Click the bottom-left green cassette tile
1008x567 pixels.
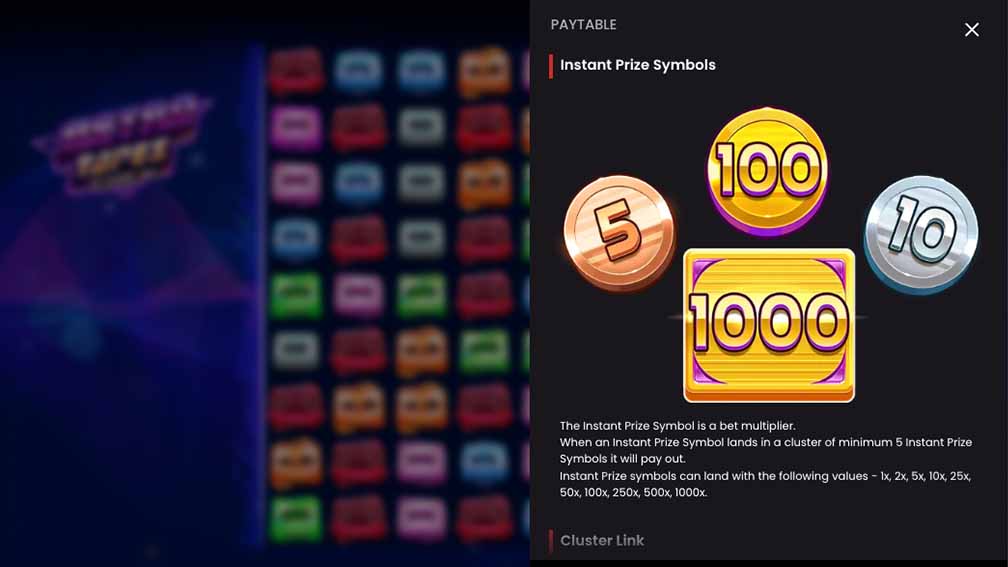point(296,518)
